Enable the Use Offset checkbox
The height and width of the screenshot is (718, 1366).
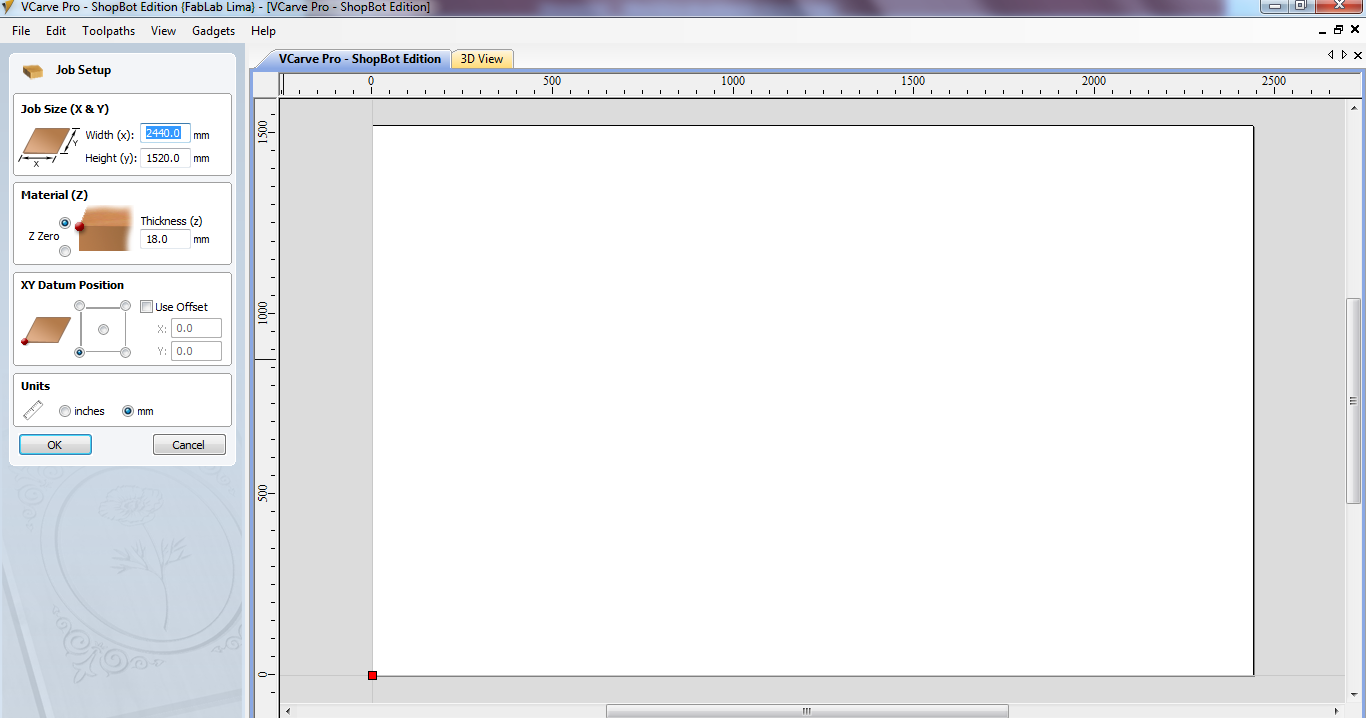coord(146,307)
